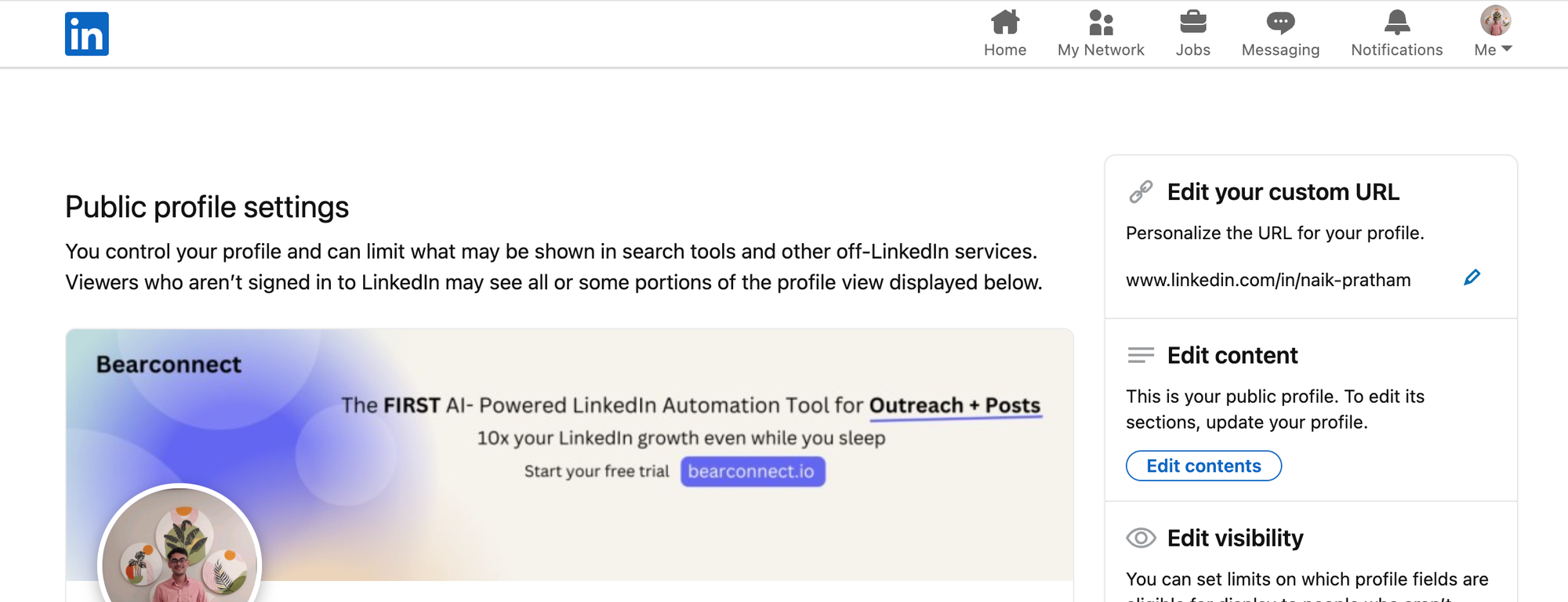
Task: Select the Messaging label in navbar
Action: pyautogui.click(x=1280, y=50)
